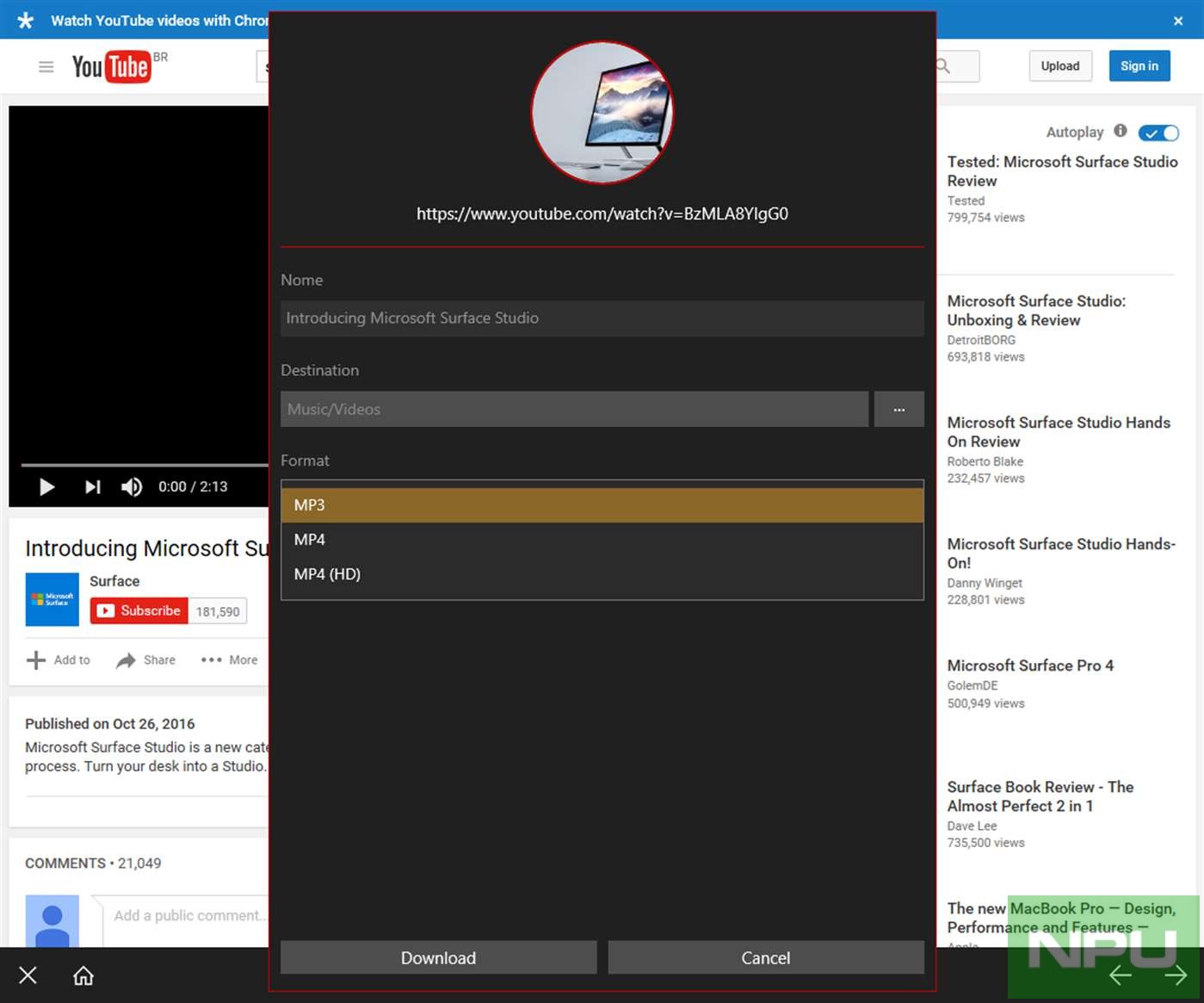Click the Nome text field

tap(602, 319)
